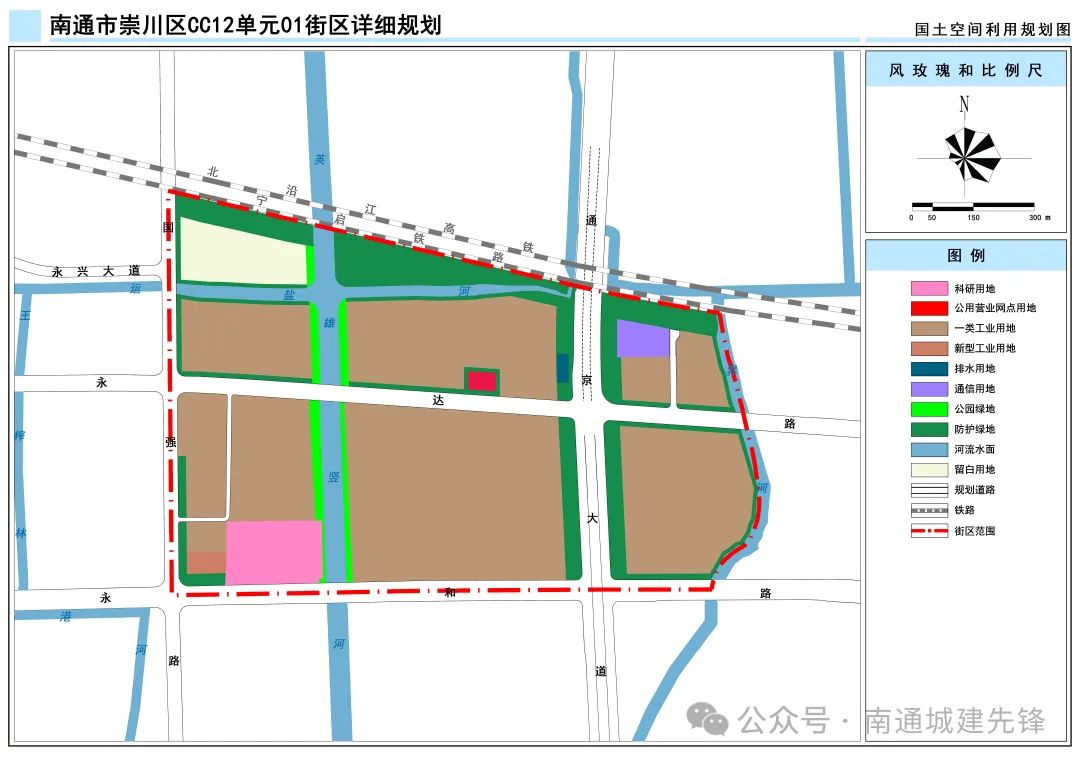Click the 风玫瑰和比例尺 panel header
1080x764 pixels.
(x=965, y=71)
